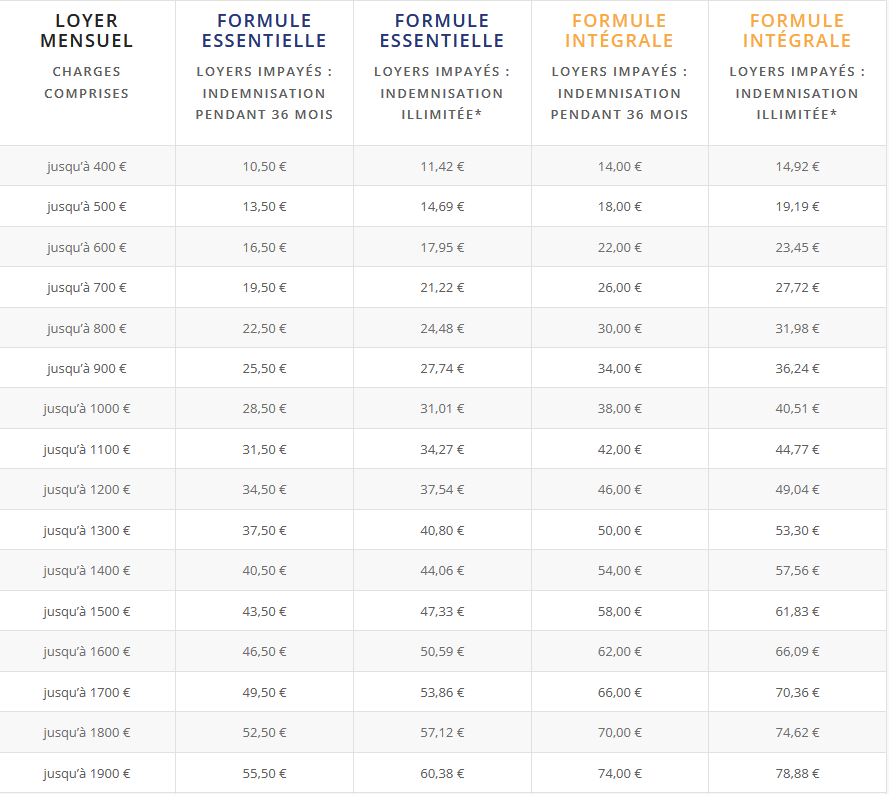The height and width of the screenshot is (794, 889).
Task: Select the 'jusqu'à 1700 €' row label
Action: [87, 693]
